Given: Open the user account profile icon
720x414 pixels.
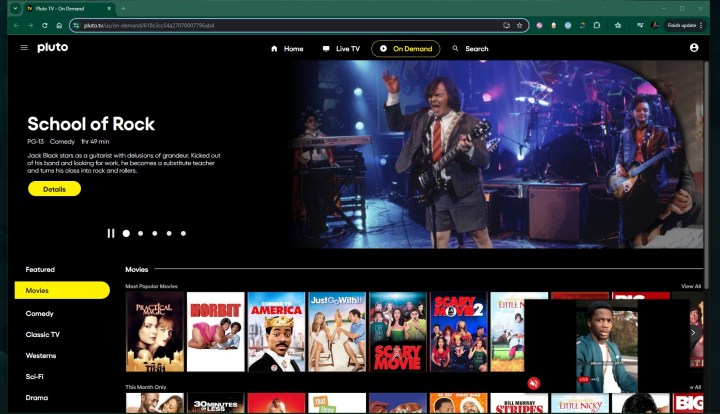Looking at the screenshot, I should [693, 48].
